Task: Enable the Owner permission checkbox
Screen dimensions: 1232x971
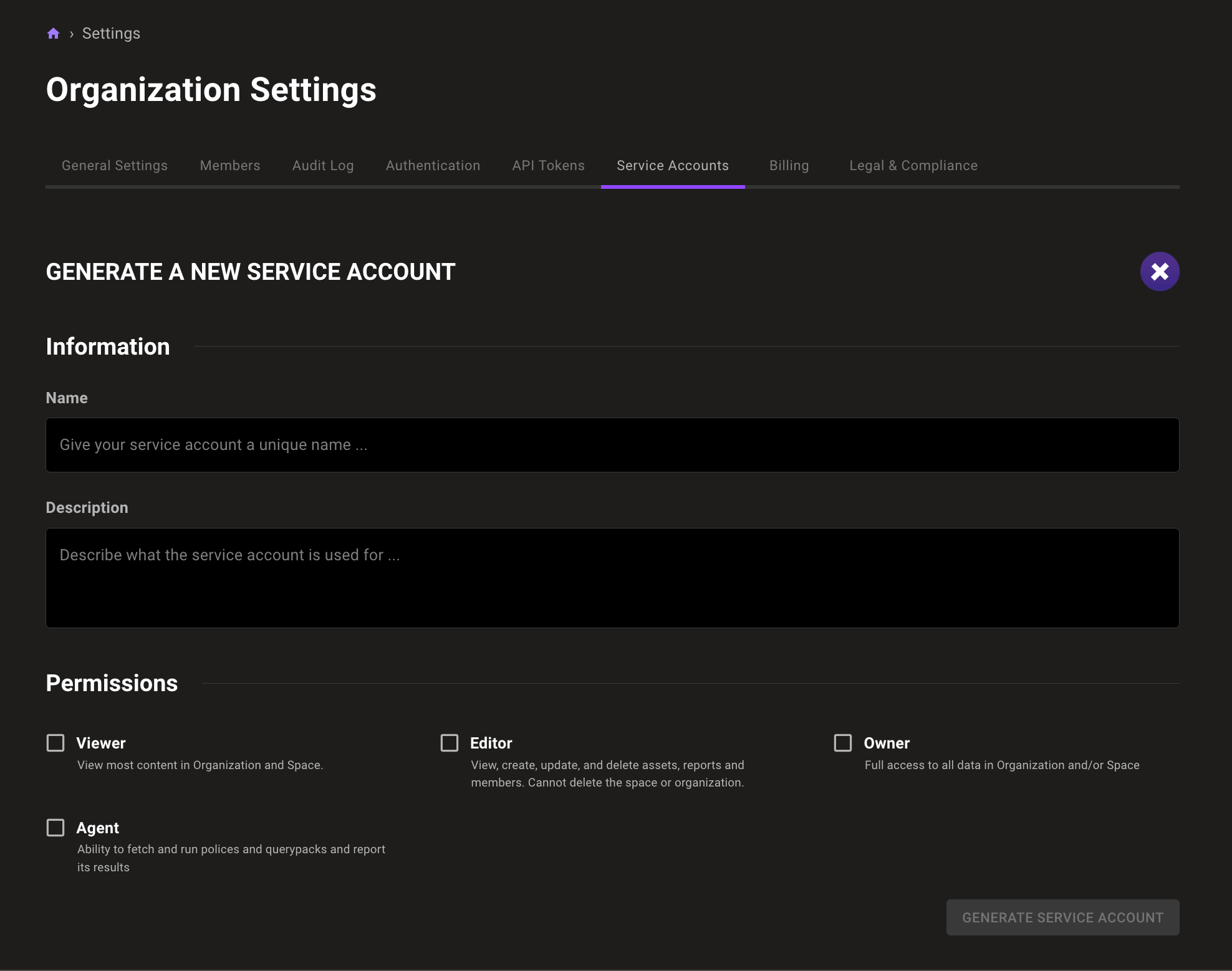Action: 843,743
